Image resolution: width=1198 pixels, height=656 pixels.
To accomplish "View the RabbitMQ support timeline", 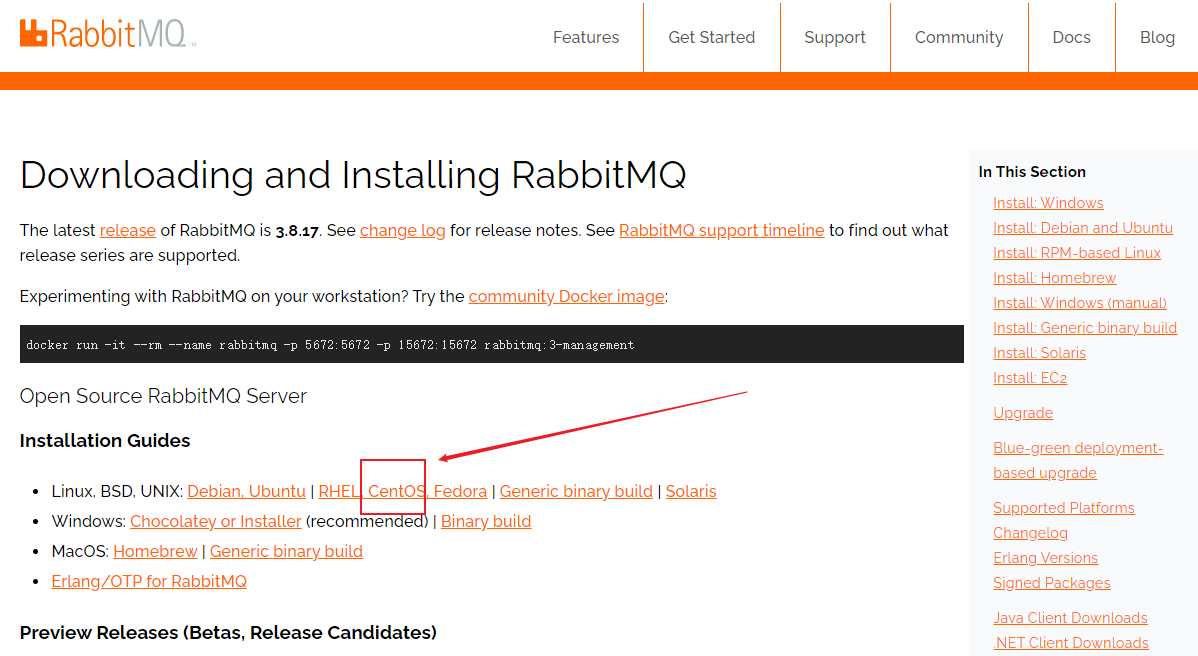I will pyautogui.click(x=721, y=230).
